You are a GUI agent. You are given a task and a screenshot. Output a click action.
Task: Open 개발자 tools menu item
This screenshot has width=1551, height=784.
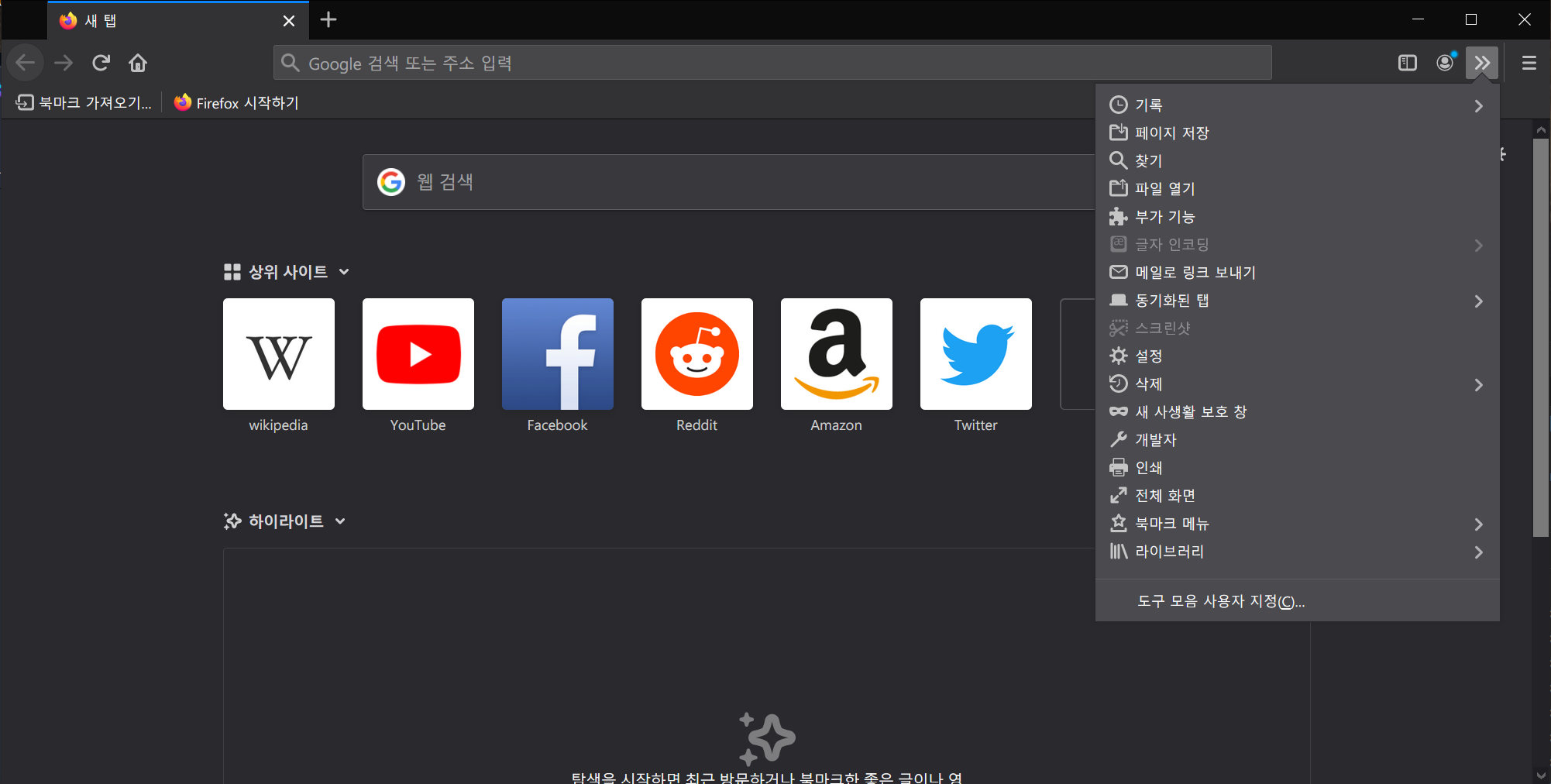(1298, 440)
